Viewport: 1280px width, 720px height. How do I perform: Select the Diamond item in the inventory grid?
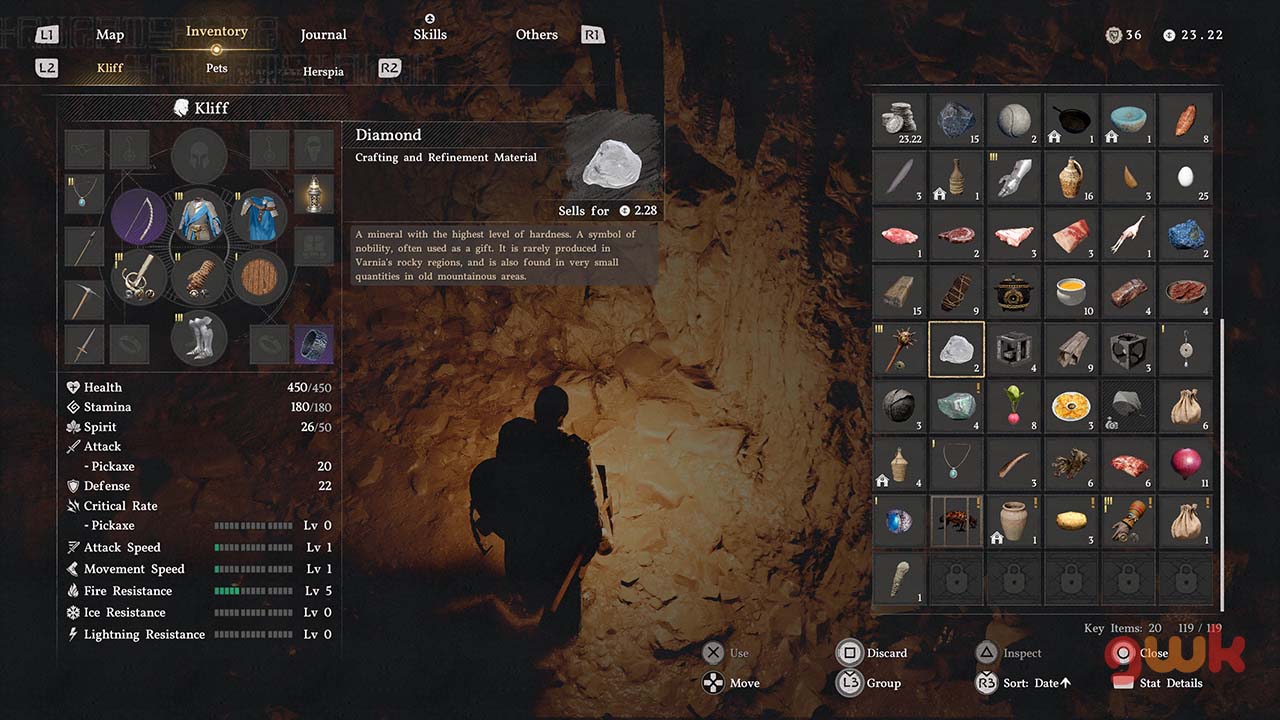pyautogui.click(x=957, y=349)
